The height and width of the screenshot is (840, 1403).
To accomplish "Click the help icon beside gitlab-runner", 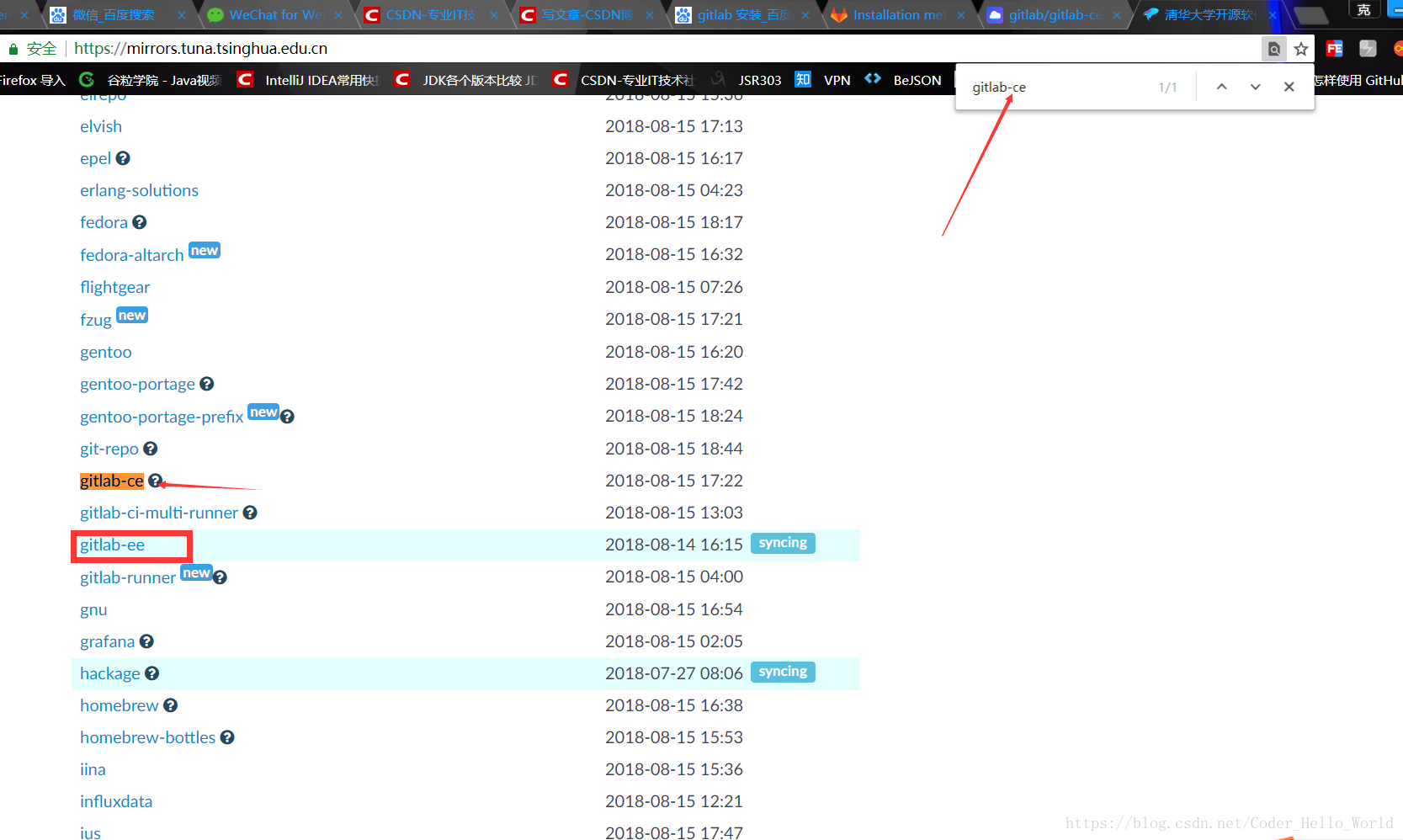I will pos(220,577).
